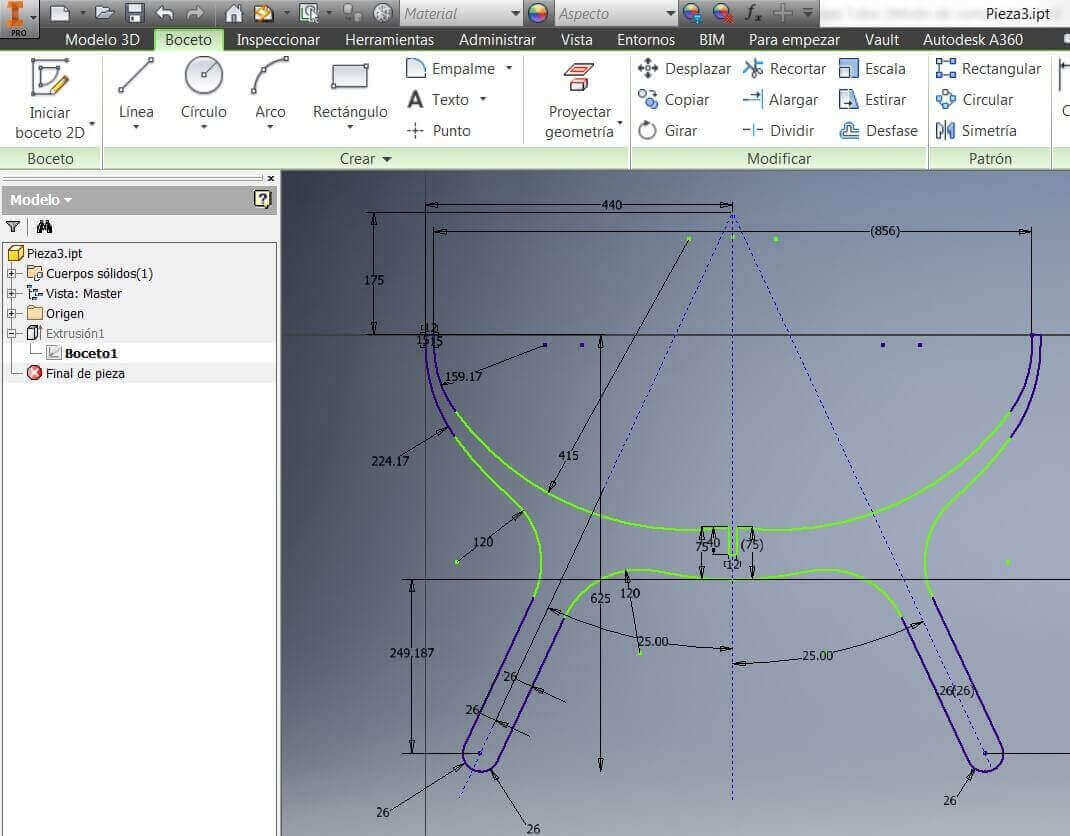The image size is (1070, 836).
Task: Select Boceto1 in the model tree
Action: click(91, 354)
